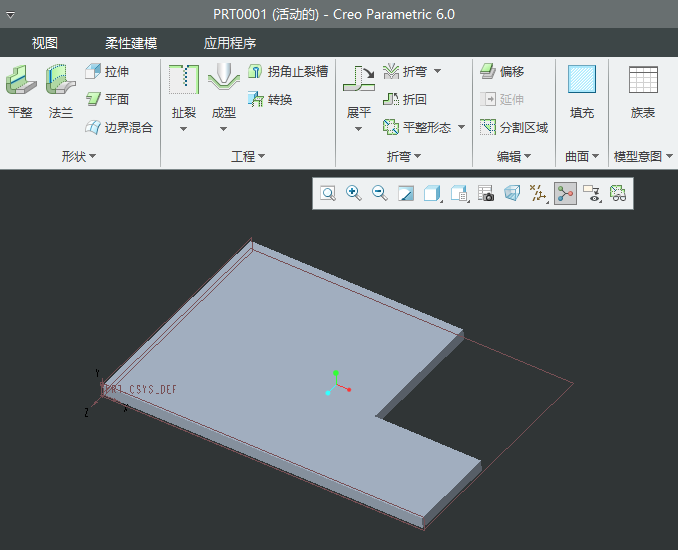Choose the 拉伸 (Extrude) tool
678x550 pixels.
point(107,71)
